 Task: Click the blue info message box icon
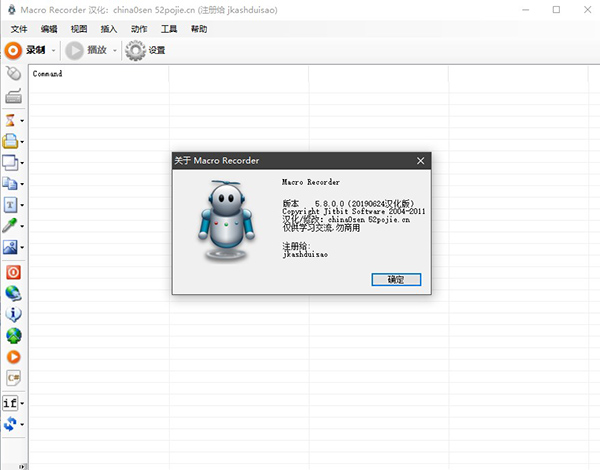click(13, 314)
